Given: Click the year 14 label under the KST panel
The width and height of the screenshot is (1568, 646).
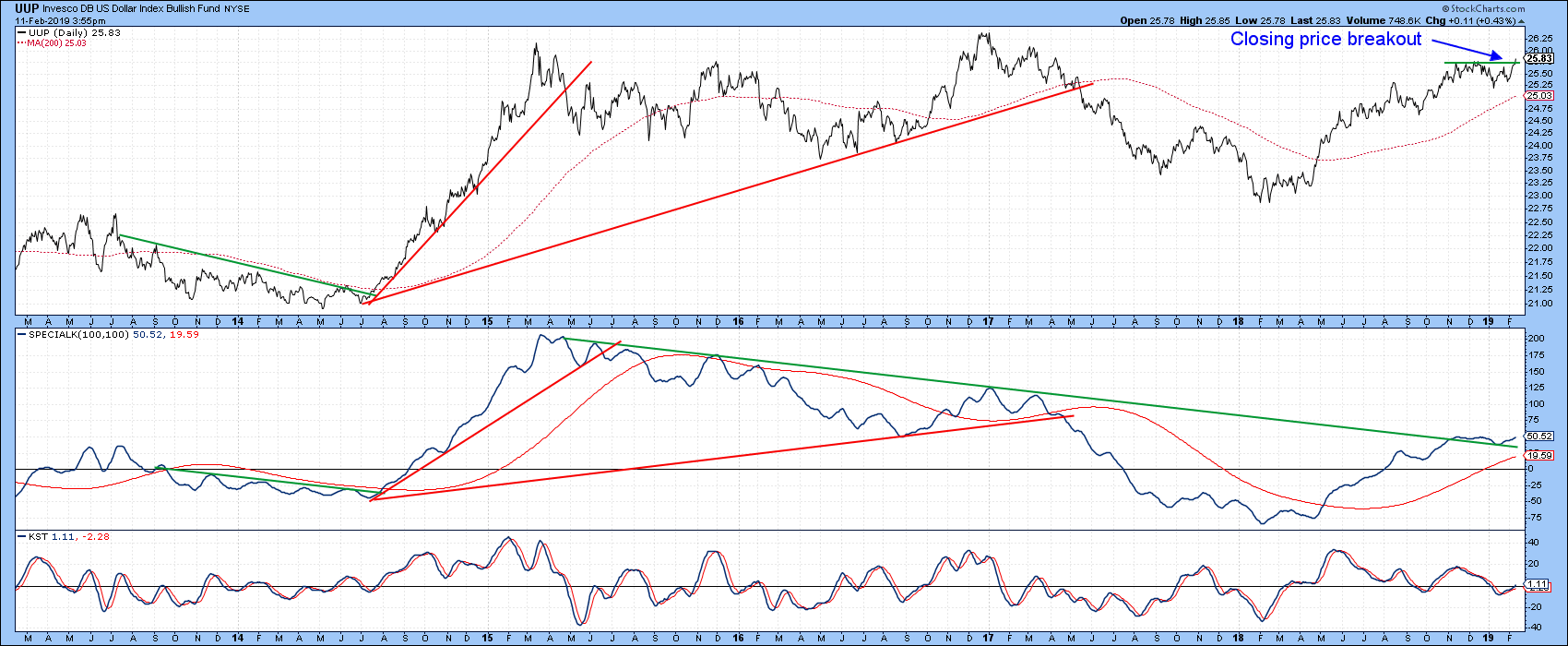Looking at the screenshot, I should [x=238, y=640].
